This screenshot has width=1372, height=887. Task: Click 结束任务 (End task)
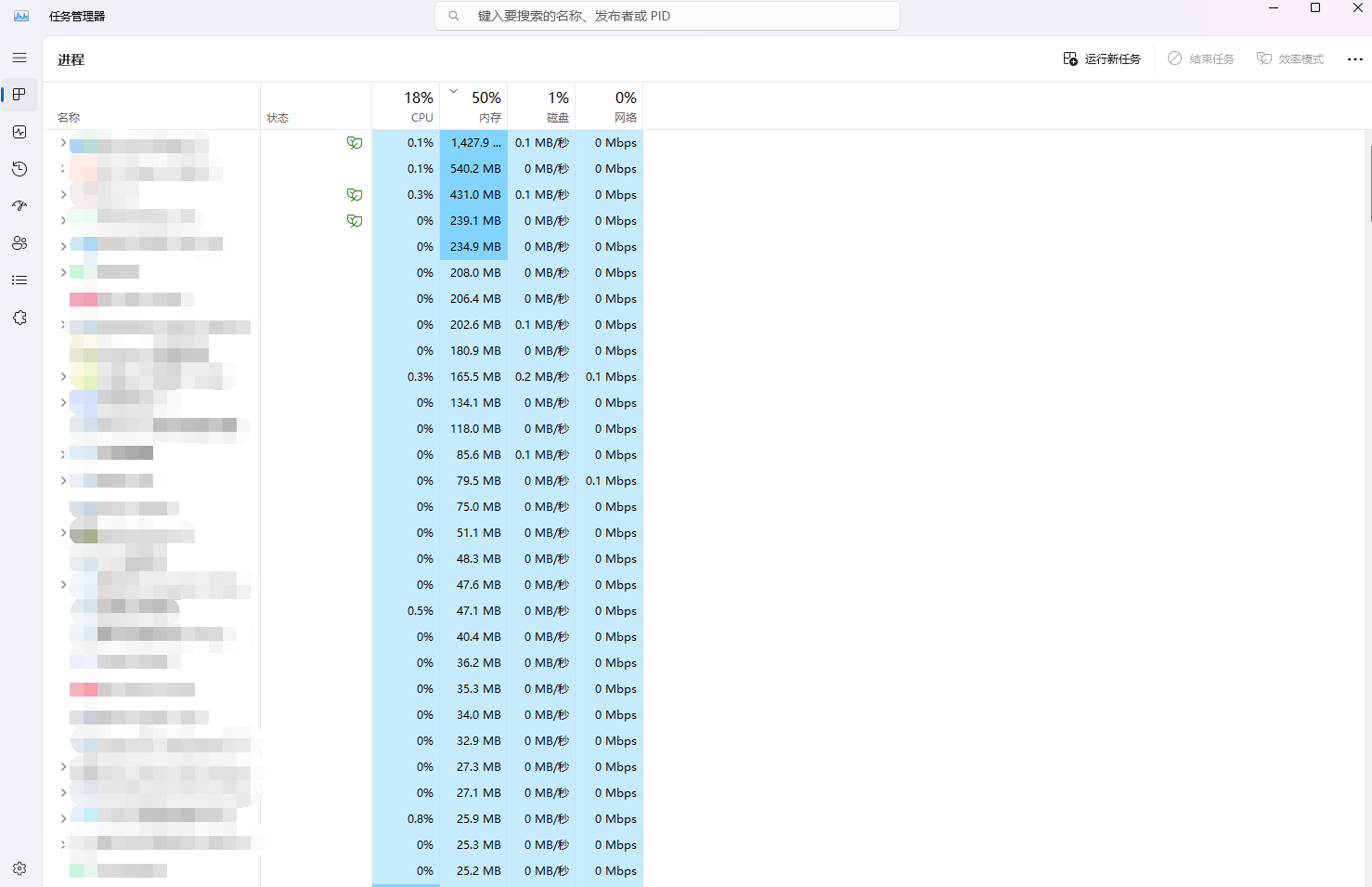coord(1201,59)
